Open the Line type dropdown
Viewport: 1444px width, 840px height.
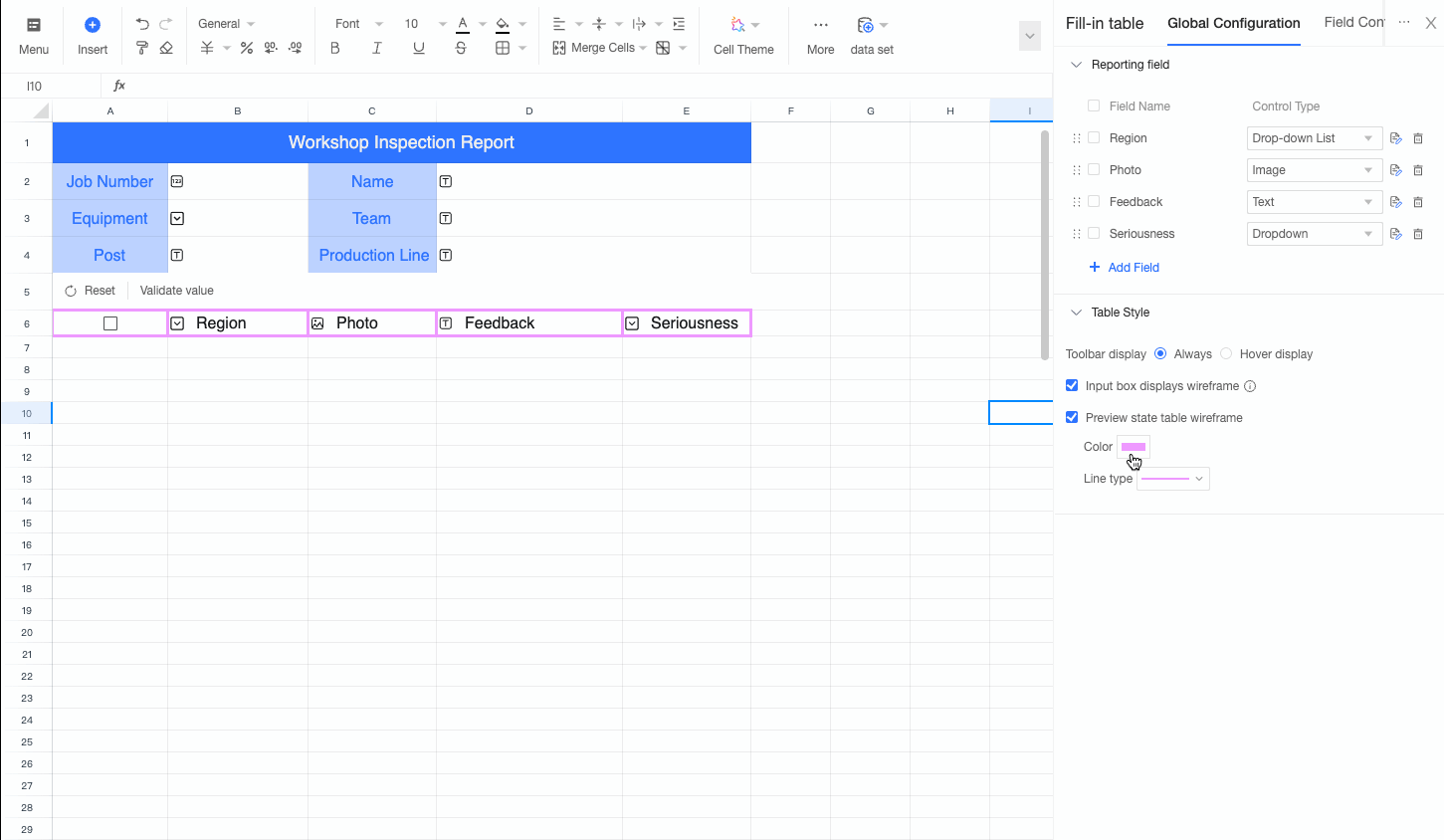(1173, 479)
